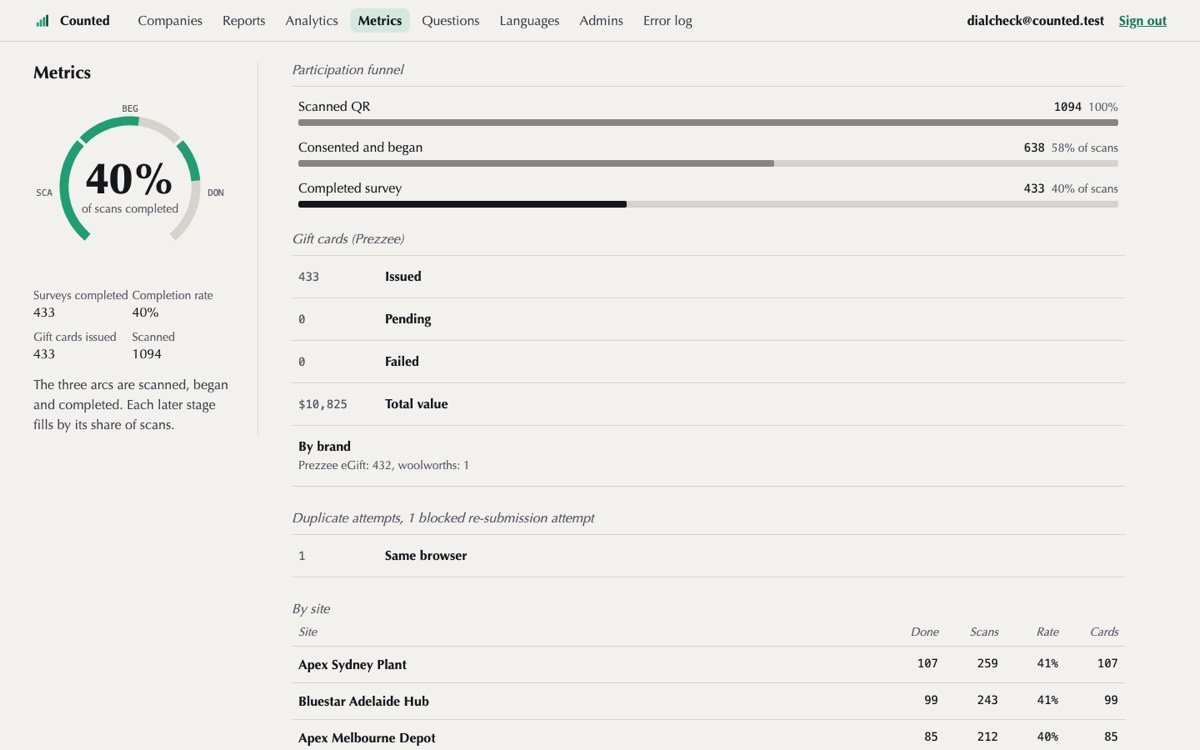1200x750 pixels.
Task: Click the Scanned QR progress bar
Action: 708,123
